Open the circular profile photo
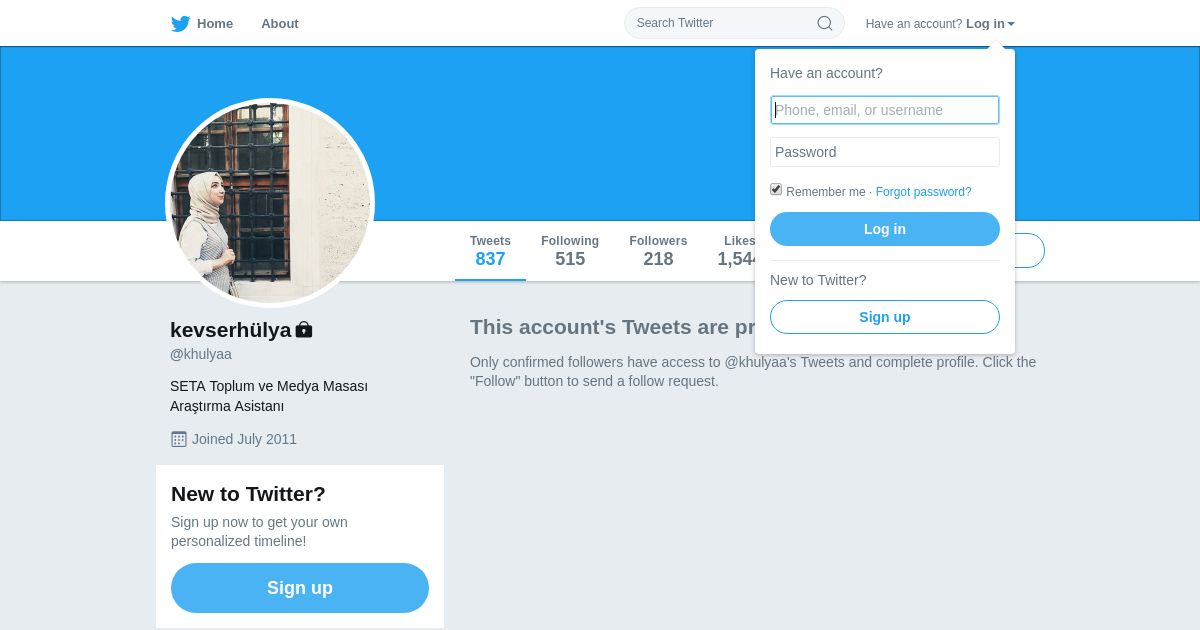This screenshot has height=630, width=1200. (x=270, y=203)
